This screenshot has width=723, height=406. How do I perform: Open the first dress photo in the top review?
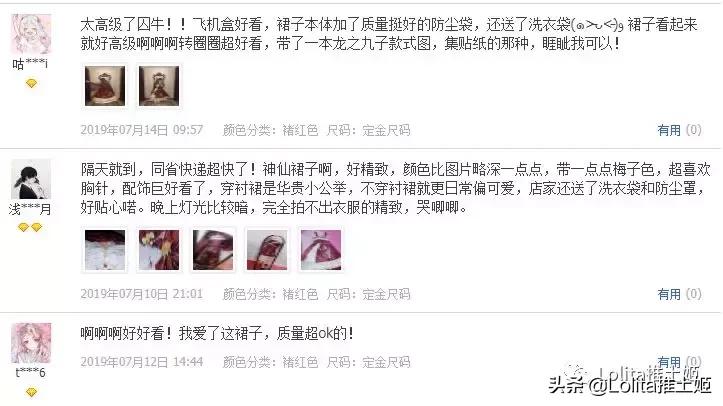pos(105,86)
